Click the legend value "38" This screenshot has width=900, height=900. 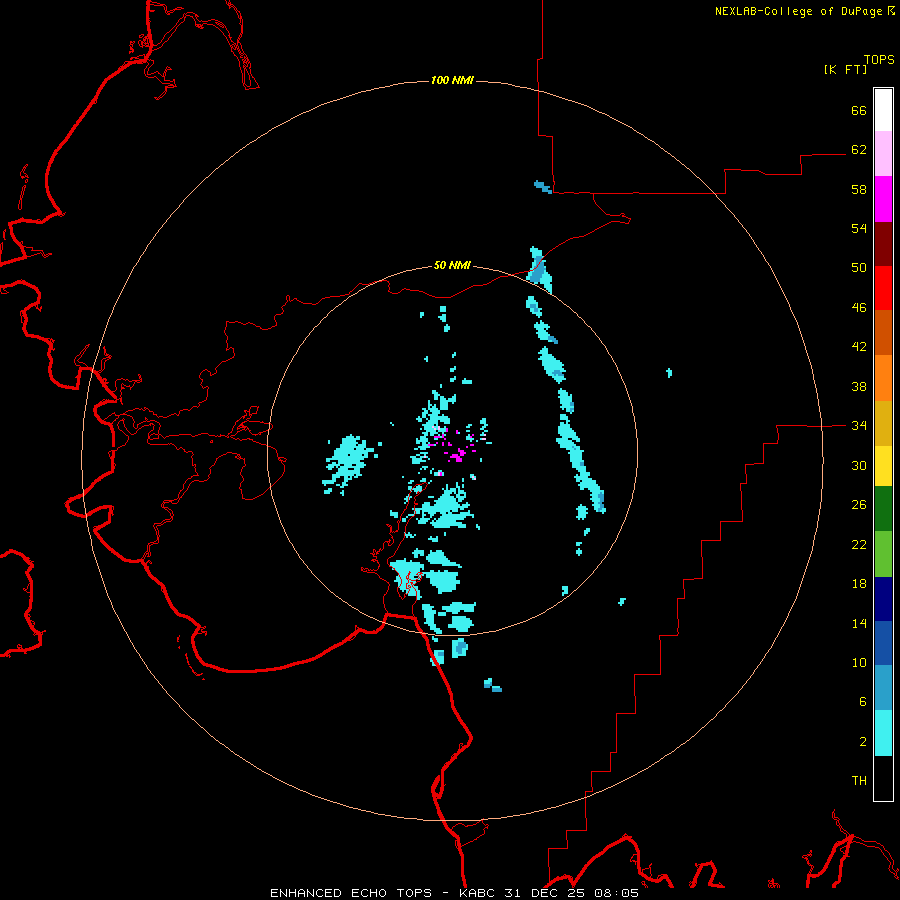pyautogui.click(x=859, y=386)
